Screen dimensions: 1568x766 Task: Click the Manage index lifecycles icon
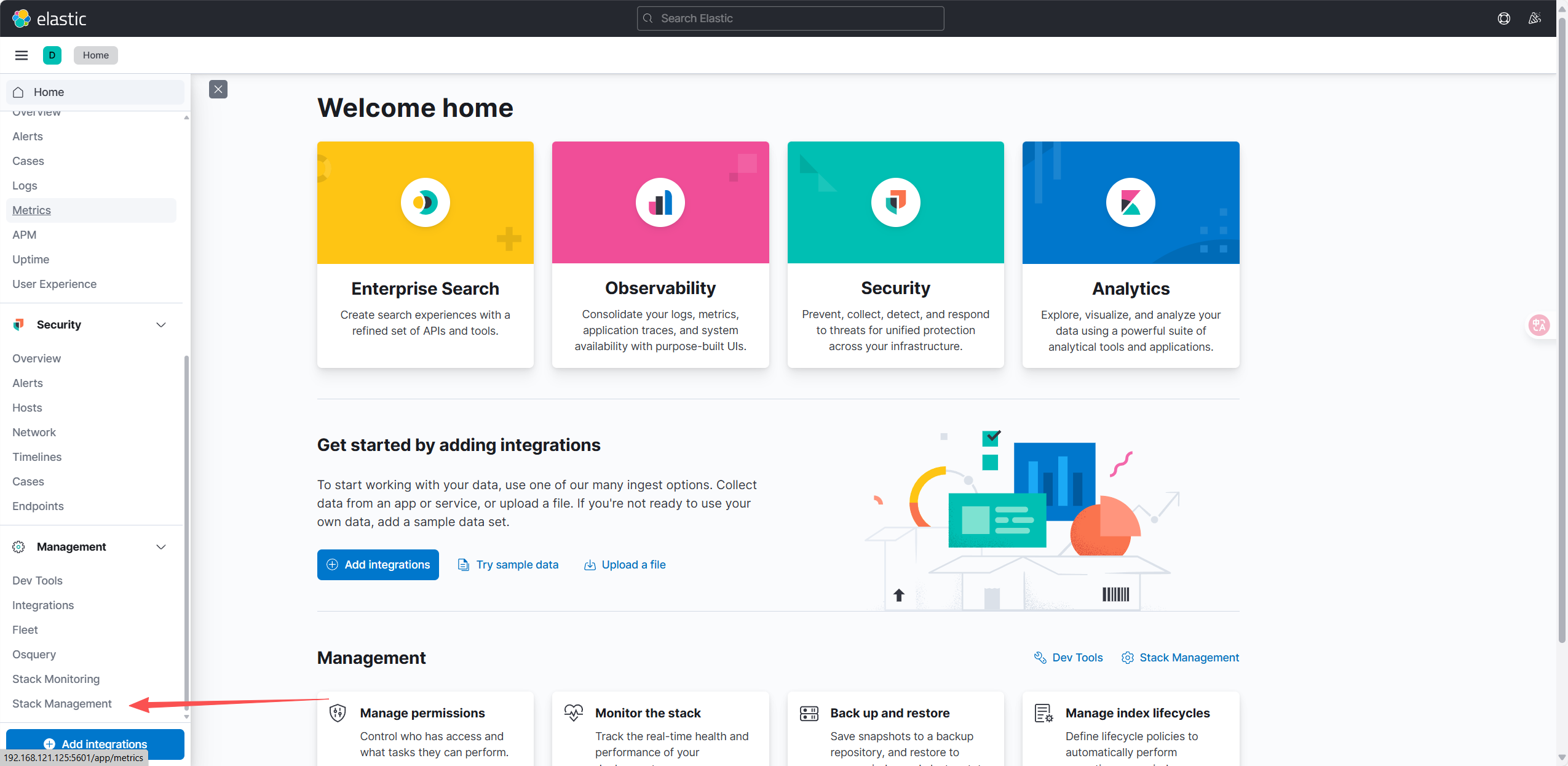click(1044, 713)
